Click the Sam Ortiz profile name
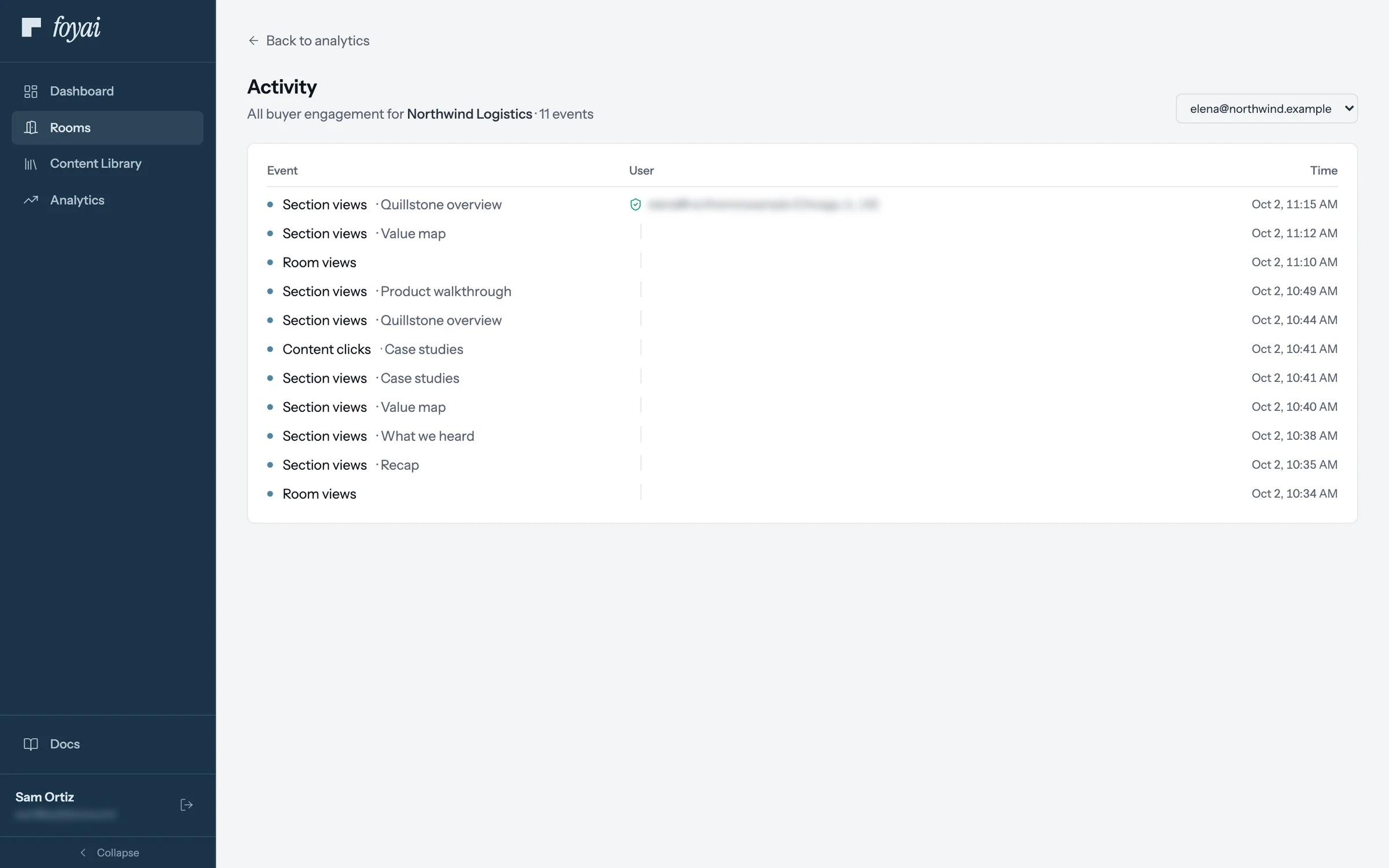 (45, 797)
